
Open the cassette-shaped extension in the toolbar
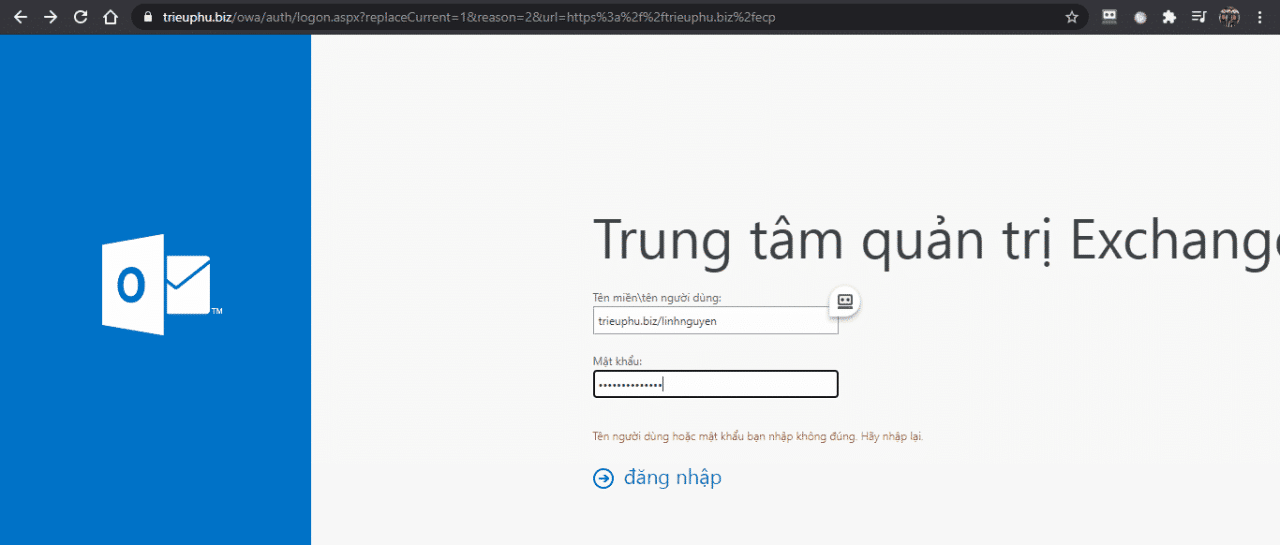[1109, 17]
